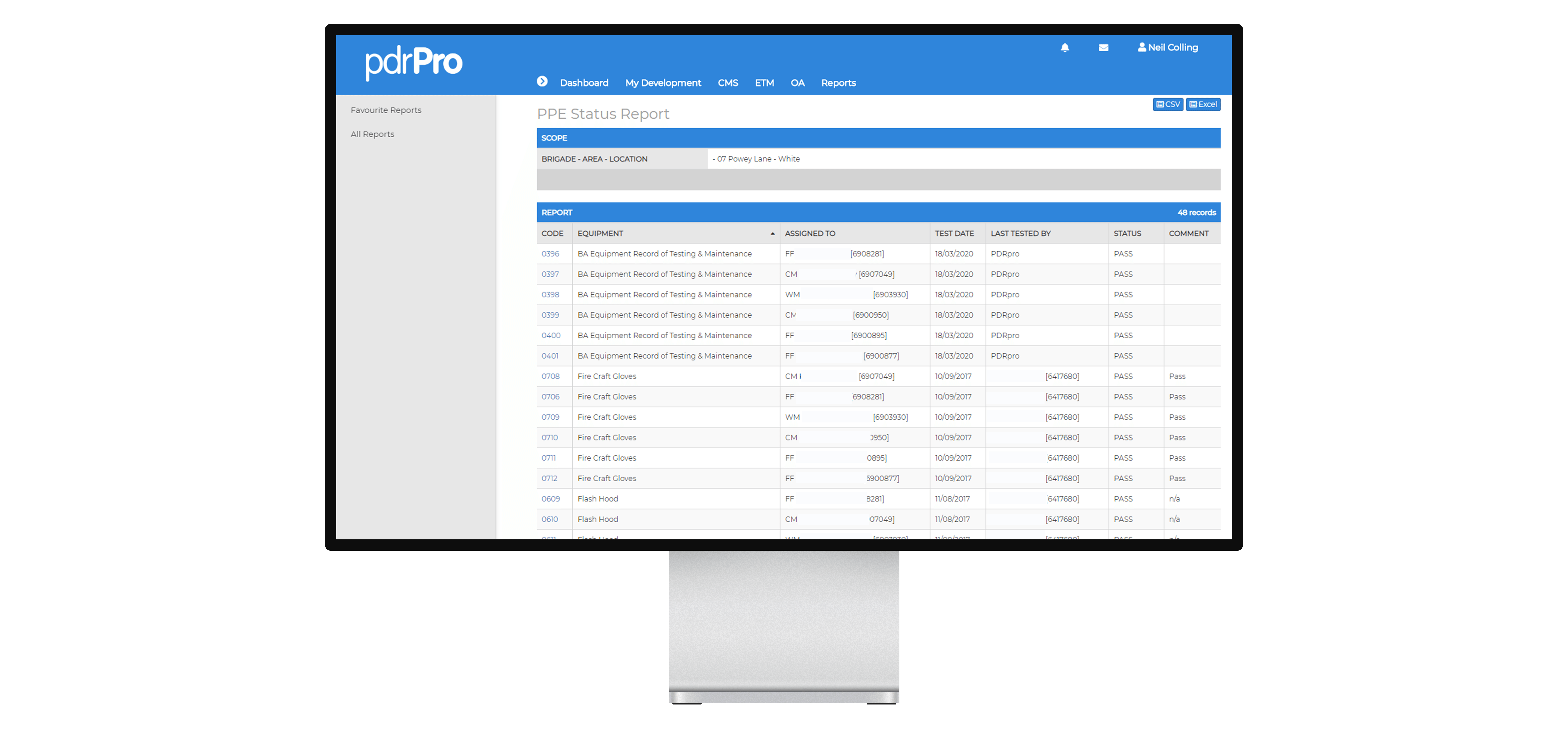Open the notifications bell icon

pyautogui.click(x=1065, y=47)
